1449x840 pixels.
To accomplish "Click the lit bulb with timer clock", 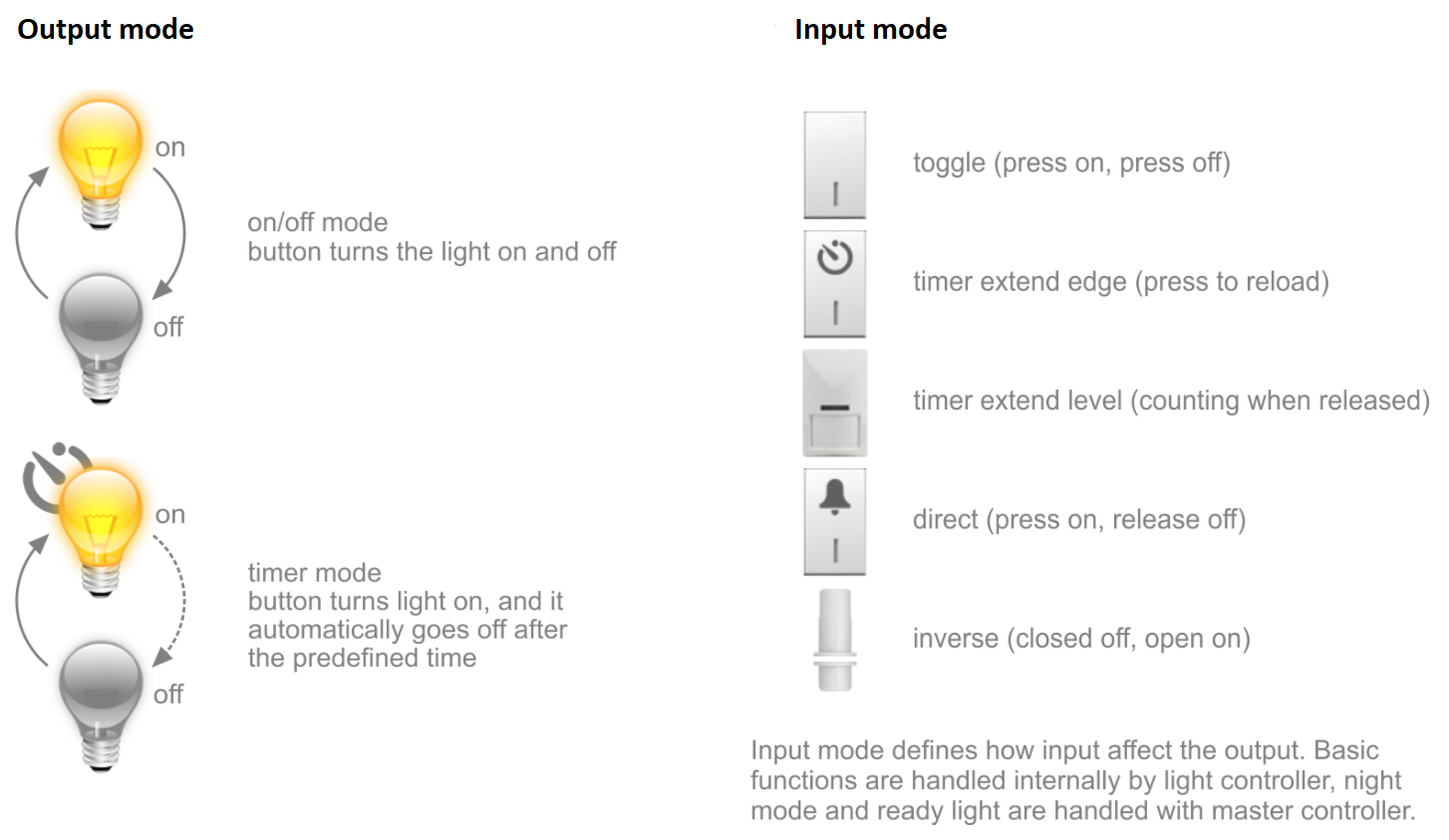I will pos(101,528).
